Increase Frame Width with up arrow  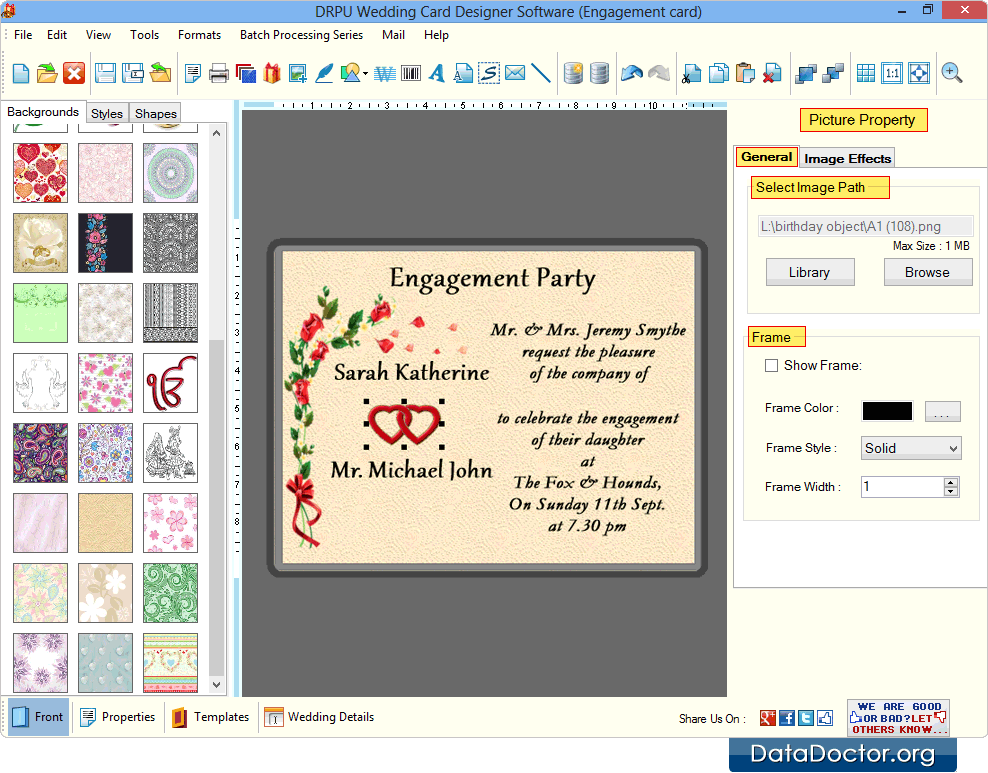[951, 482]
